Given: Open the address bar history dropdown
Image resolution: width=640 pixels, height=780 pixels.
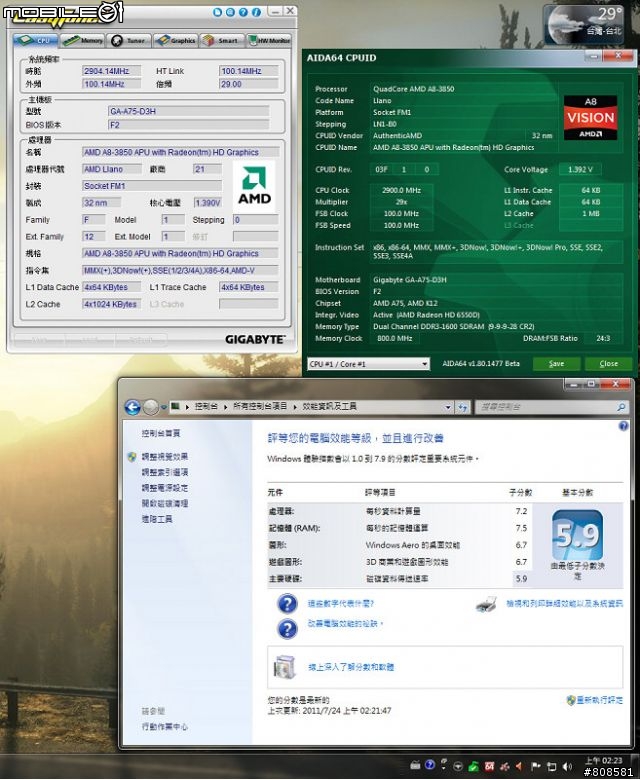Looking at the screenshot, I should click(x=448, y=407).
